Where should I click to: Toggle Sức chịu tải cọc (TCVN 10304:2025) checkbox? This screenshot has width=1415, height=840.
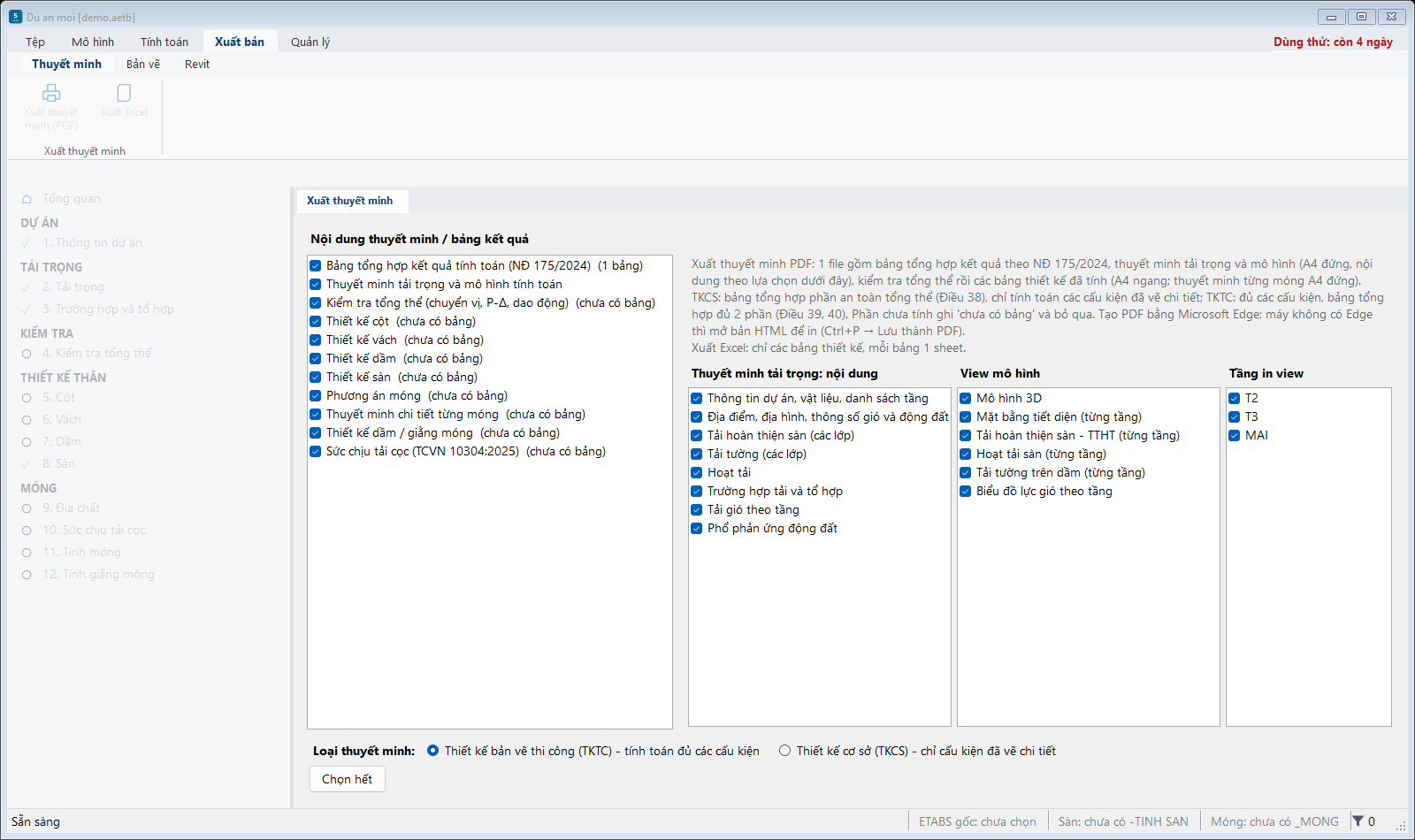tap(315, 451)
